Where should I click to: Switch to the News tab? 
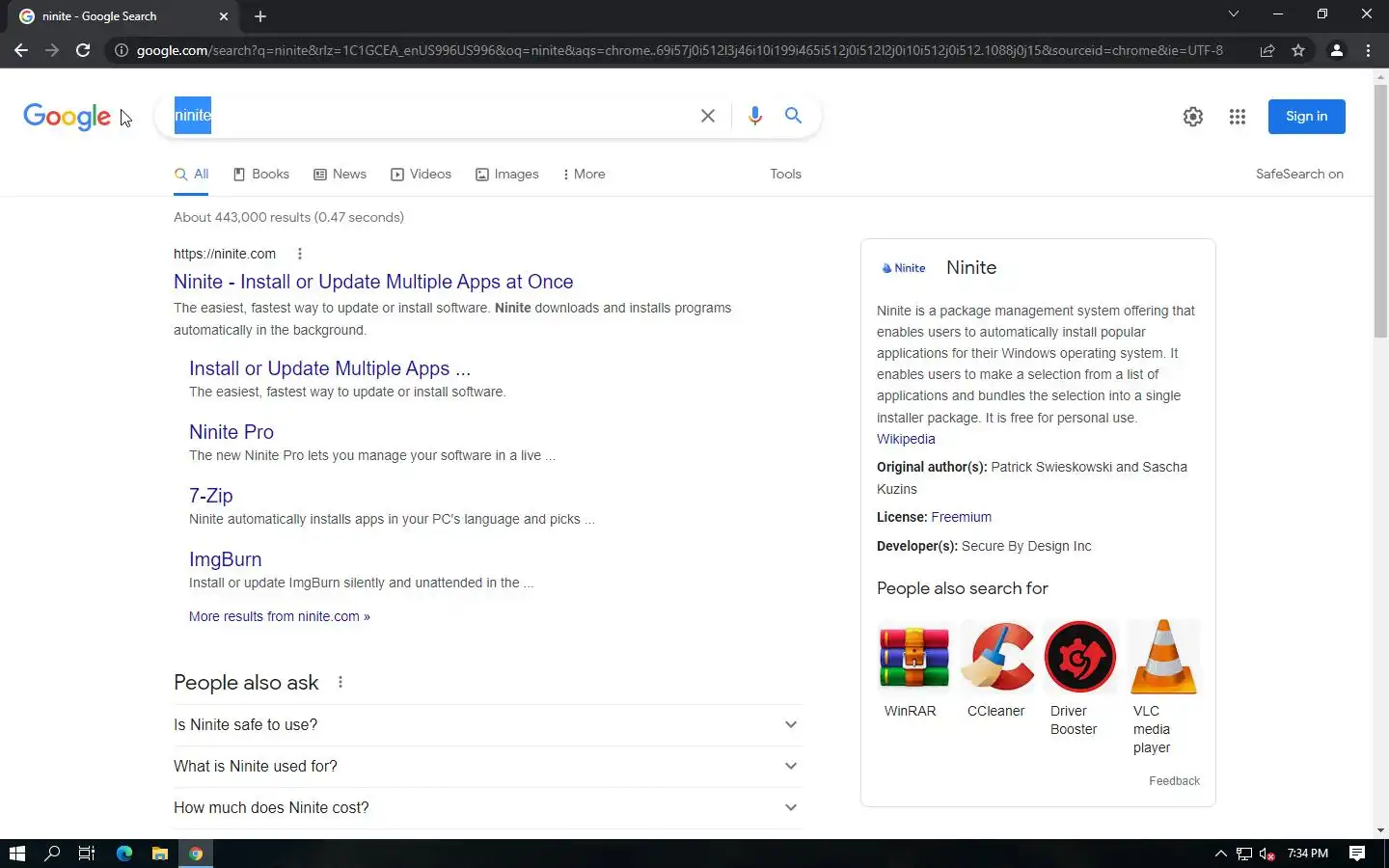[340, 175]
